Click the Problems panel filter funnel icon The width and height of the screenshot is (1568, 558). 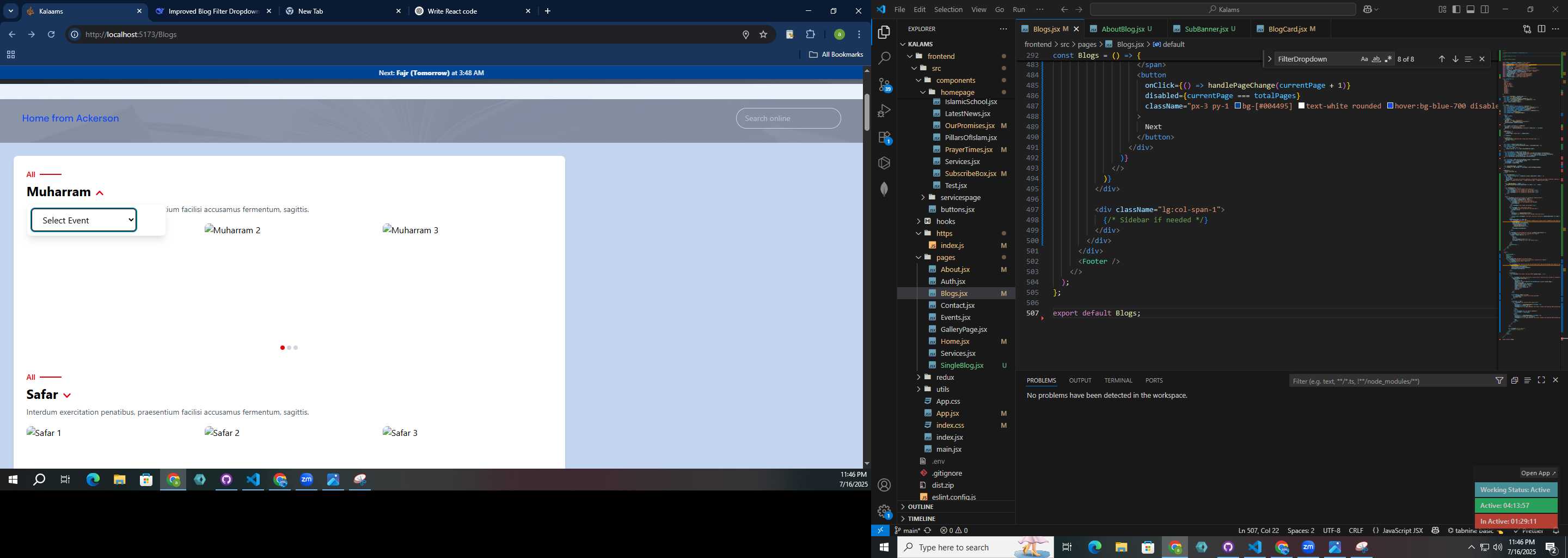click(x=1499, y=381)
